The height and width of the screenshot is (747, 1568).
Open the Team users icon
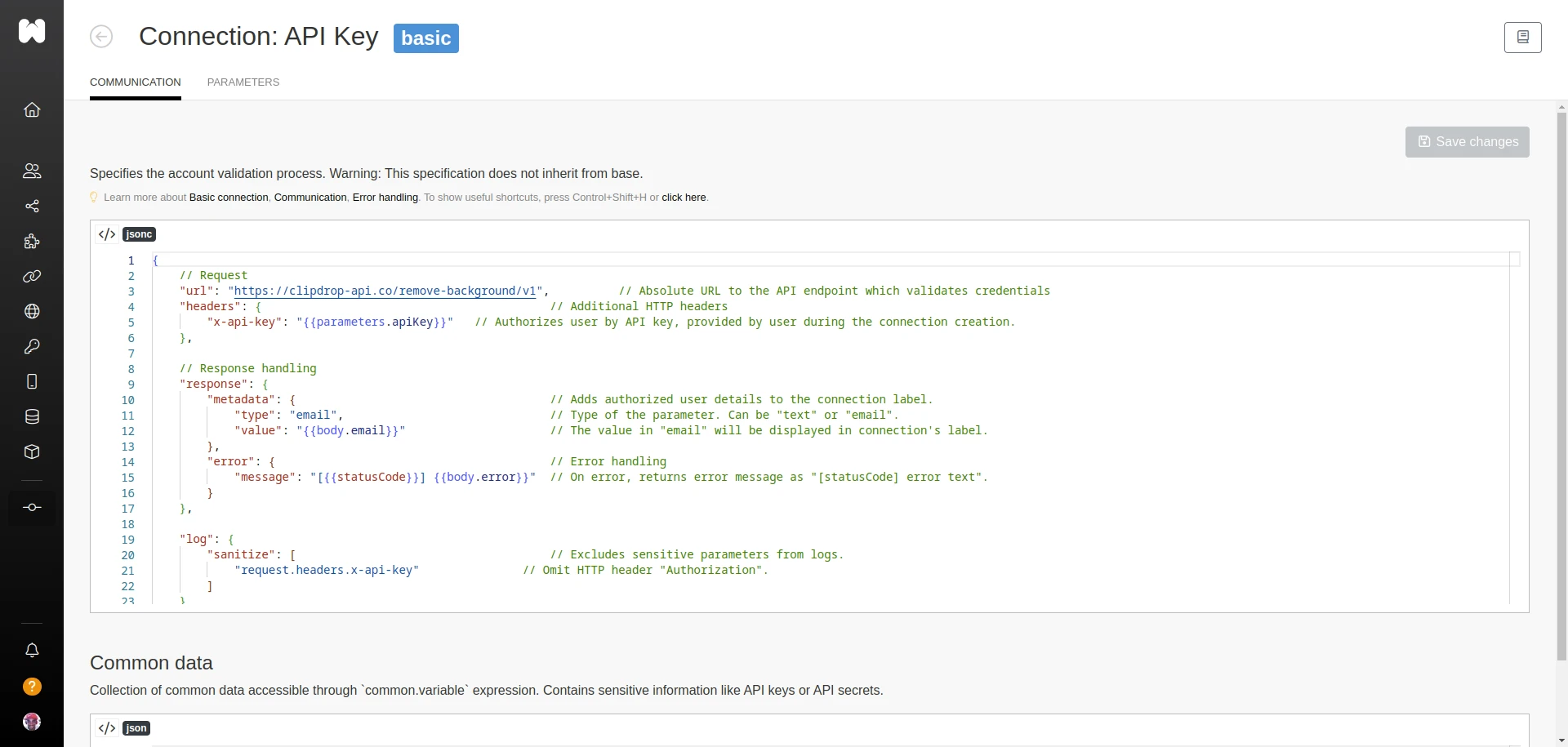(32, 171)
